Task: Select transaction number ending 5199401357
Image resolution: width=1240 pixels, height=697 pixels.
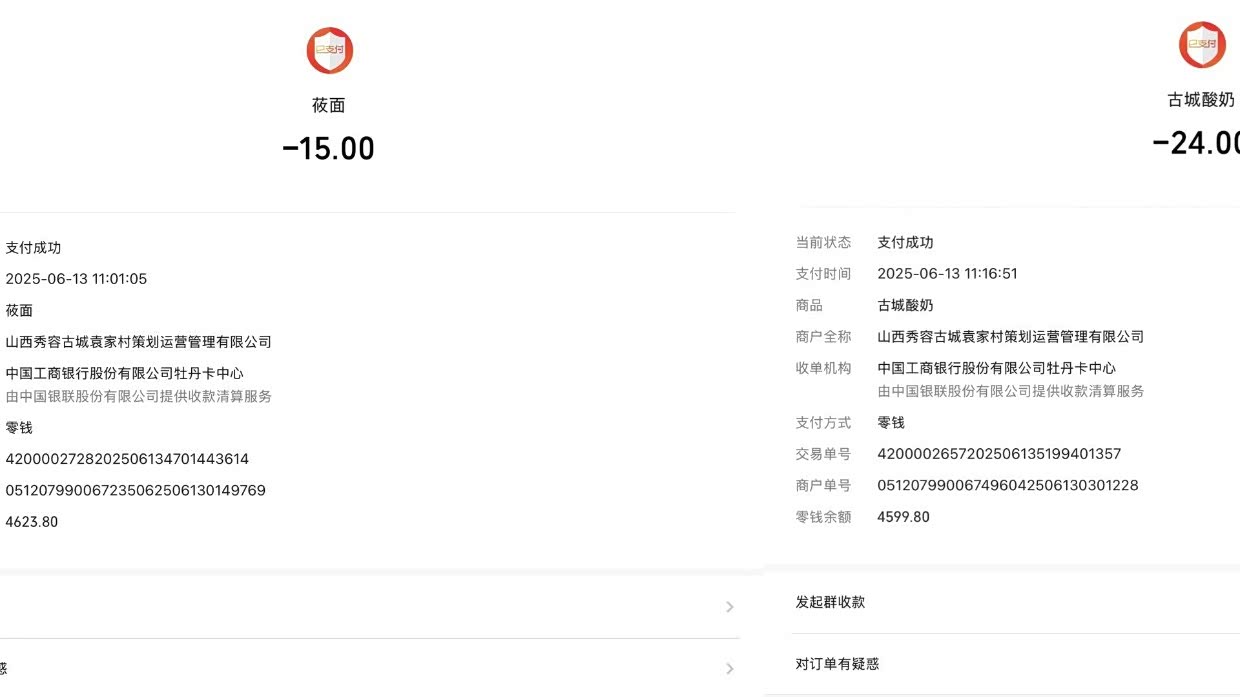Action: (x=999, y=454)
